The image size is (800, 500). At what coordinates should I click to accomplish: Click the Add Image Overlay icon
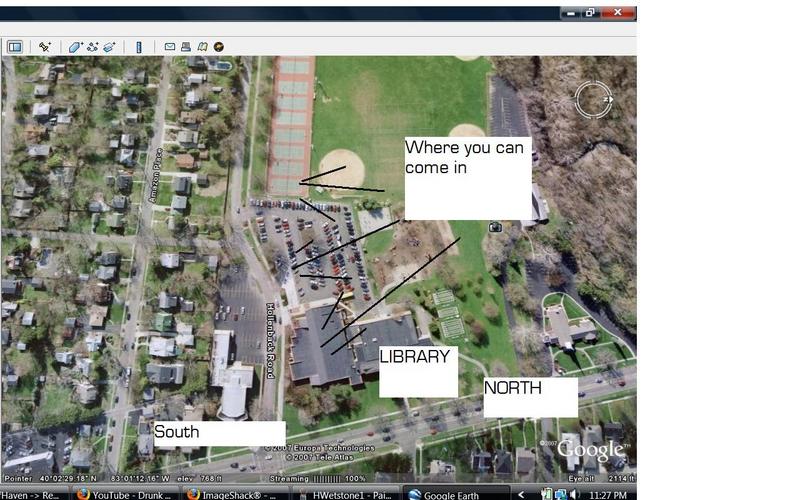[109, 46]
